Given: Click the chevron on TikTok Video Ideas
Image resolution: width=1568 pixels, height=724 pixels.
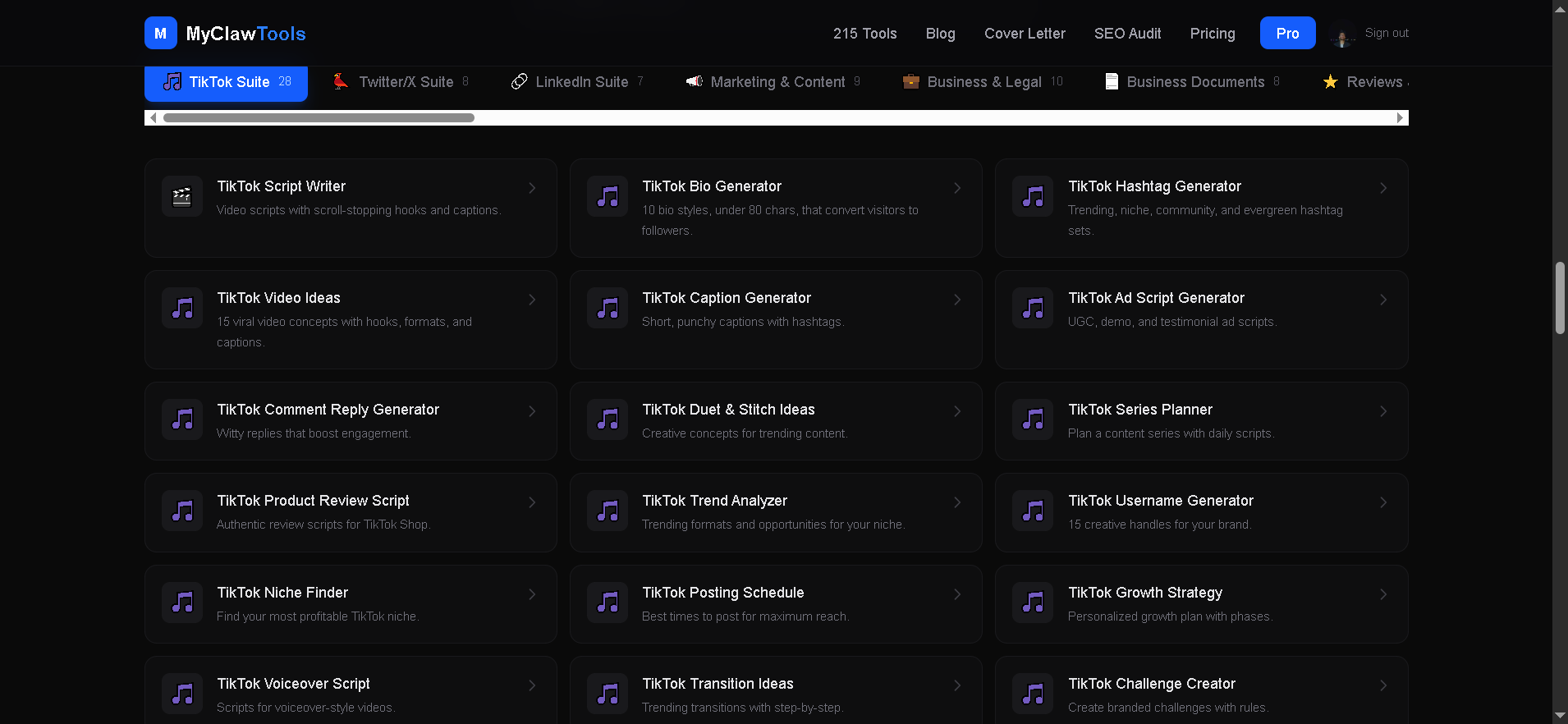Looking at the screenshot, I should (532, 300).
